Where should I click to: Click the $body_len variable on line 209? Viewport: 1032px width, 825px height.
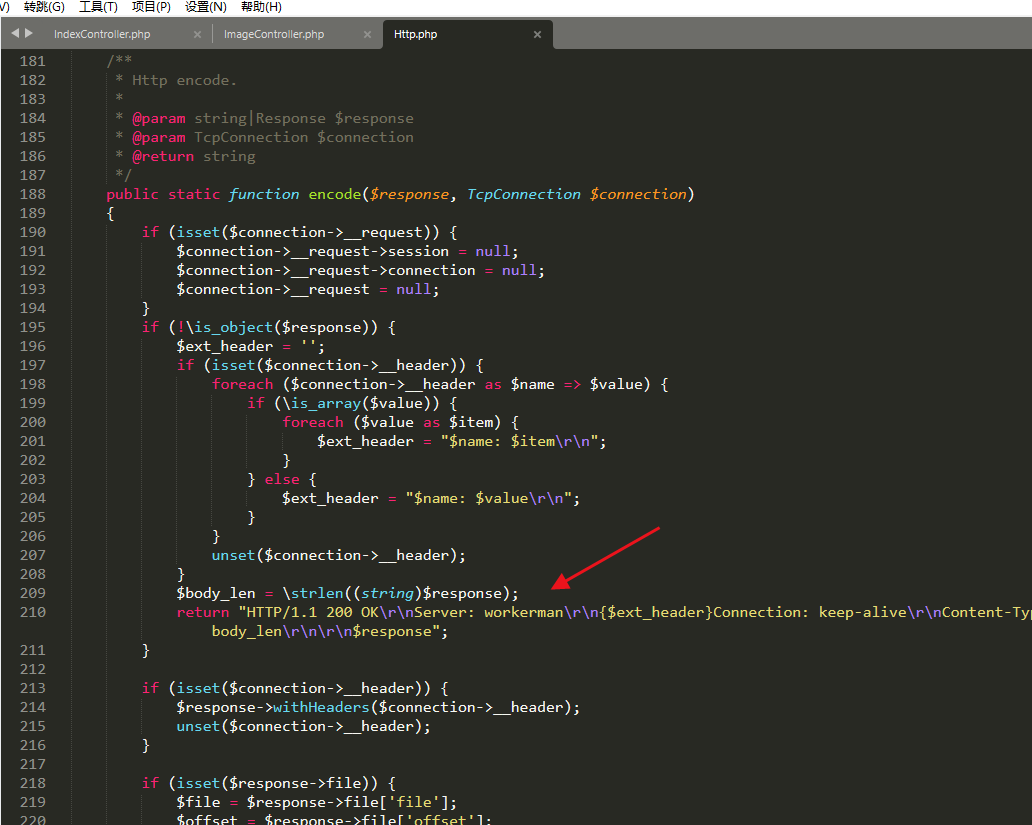(216, 593)
